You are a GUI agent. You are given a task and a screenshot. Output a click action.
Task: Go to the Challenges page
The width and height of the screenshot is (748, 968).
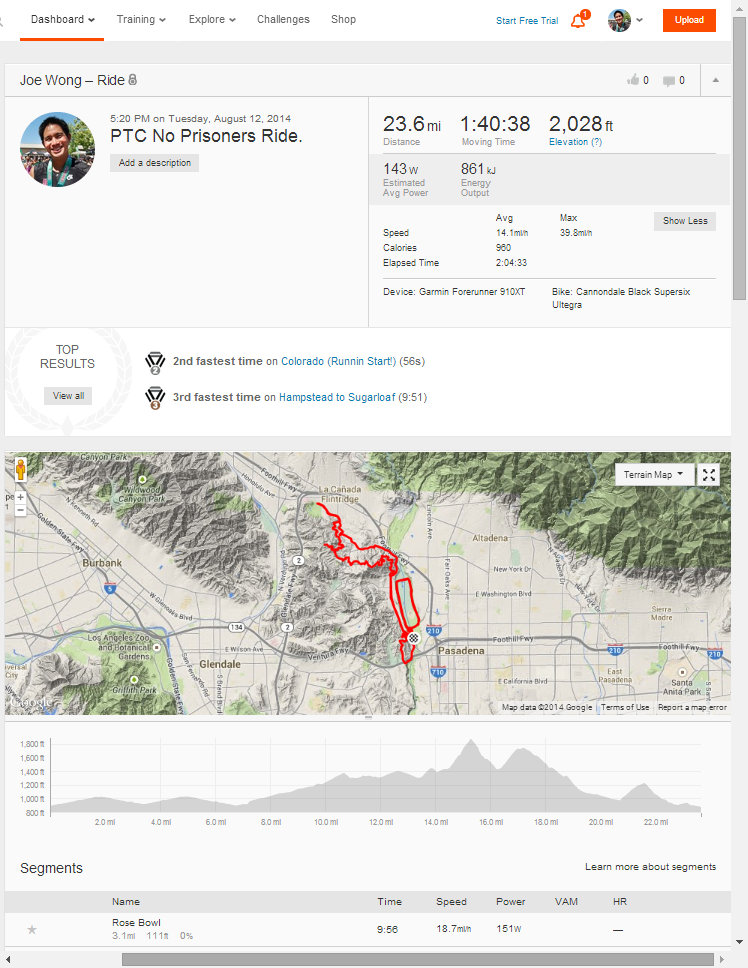tap(283, 19)
